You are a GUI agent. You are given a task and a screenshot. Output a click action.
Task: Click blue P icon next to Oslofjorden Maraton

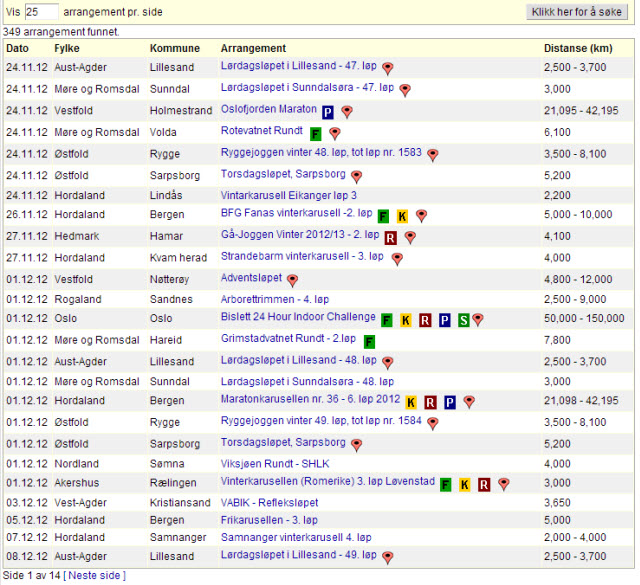328,112
